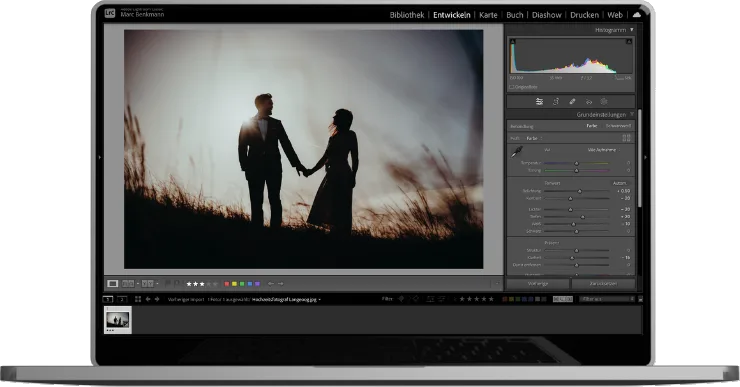
Task: Collapse the Grundeinstellungen panel
Action: coord(631,115)
